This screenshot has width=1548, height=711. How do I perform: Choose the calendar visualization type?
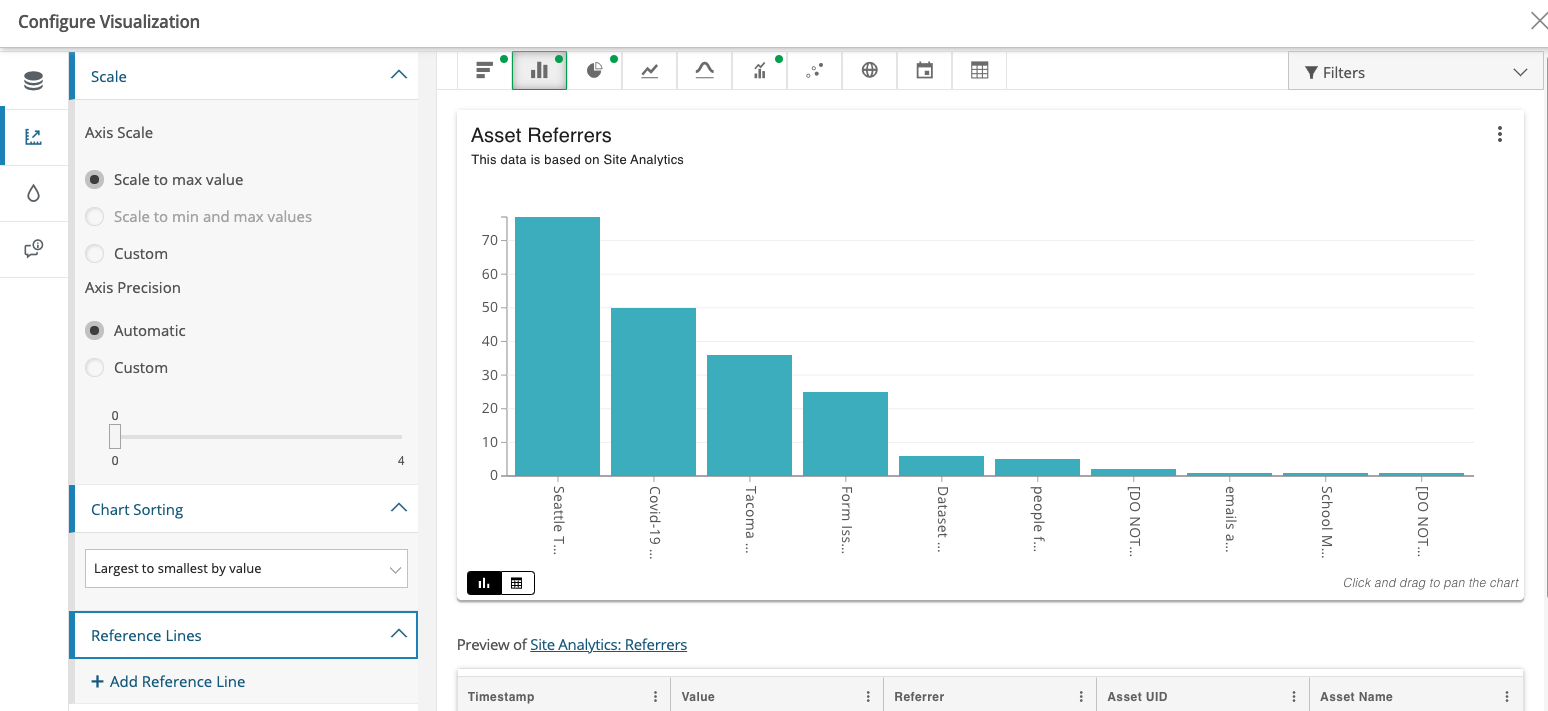point(925,71)
